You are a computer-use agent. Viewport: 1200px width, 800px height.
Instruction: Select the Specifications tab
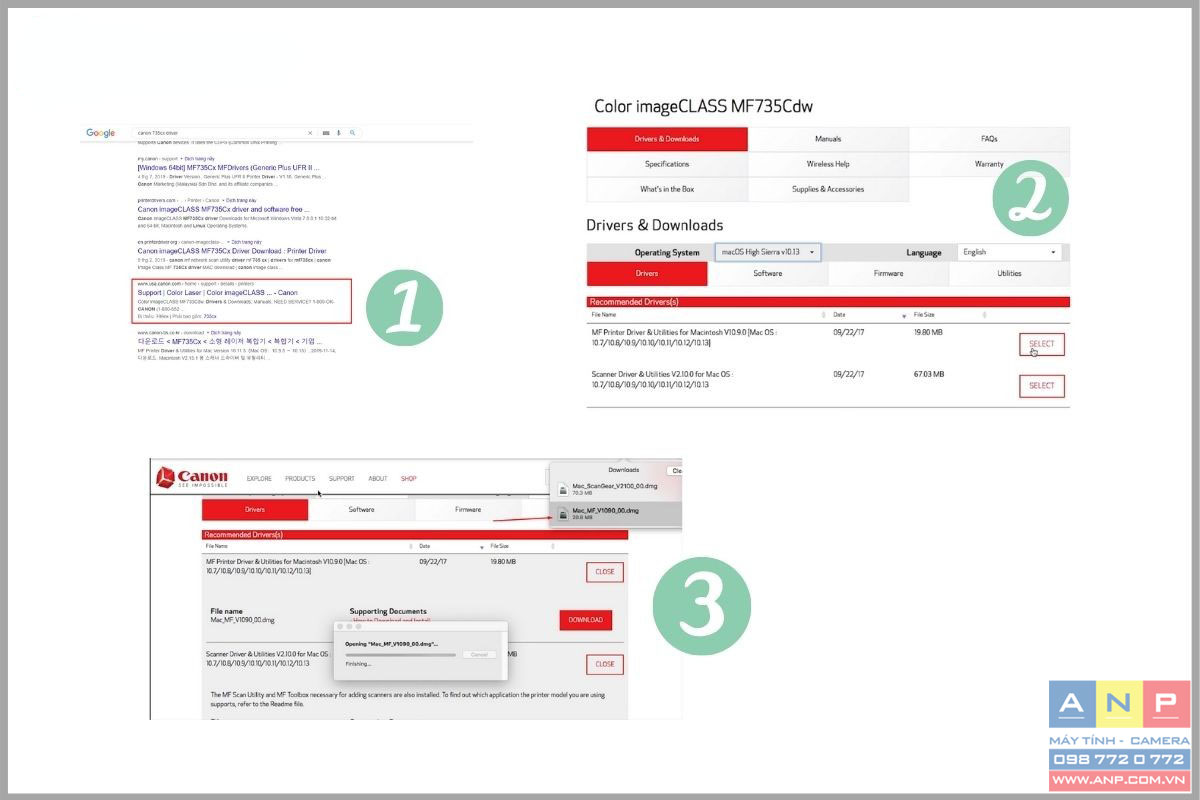tap(667, 164)
